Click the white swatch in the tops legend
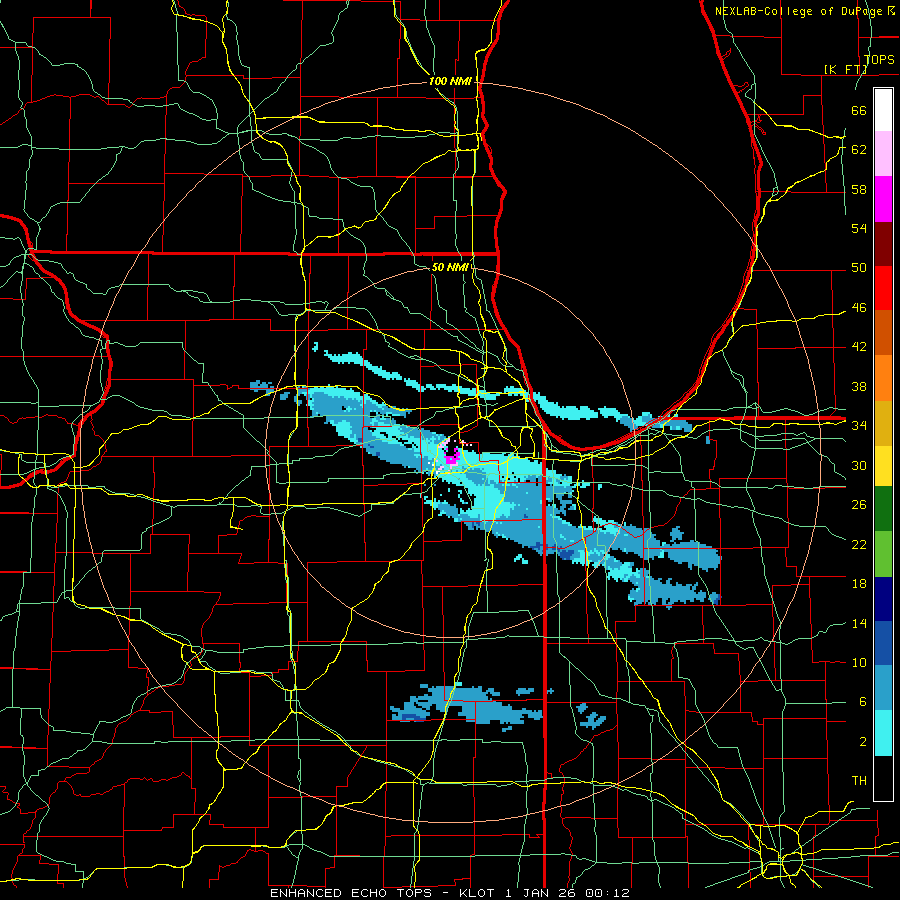The image size is (900, 900). 883,110
